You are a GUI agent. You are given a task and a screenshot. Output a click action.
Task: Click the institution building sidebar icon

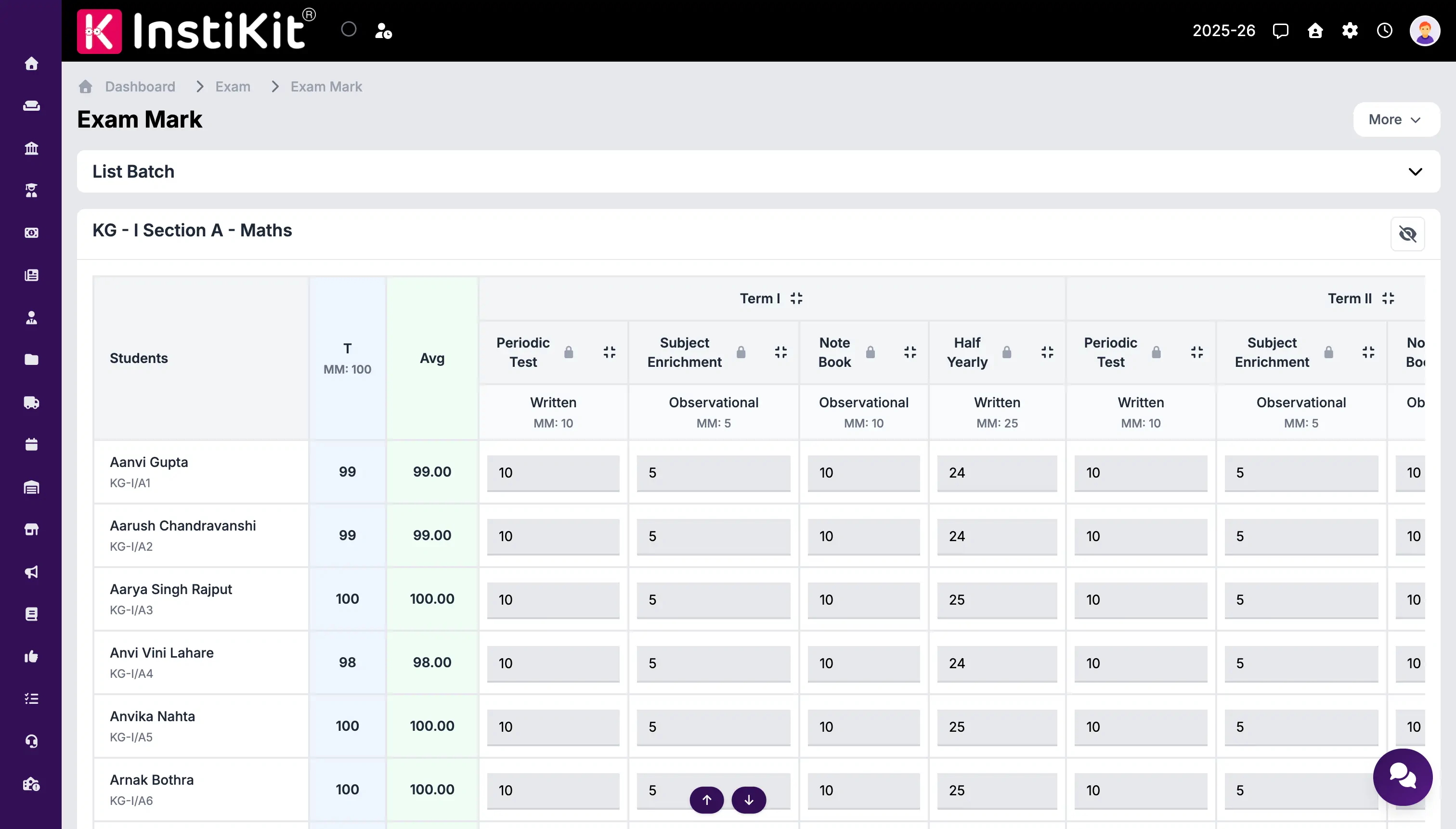(31, 148)
